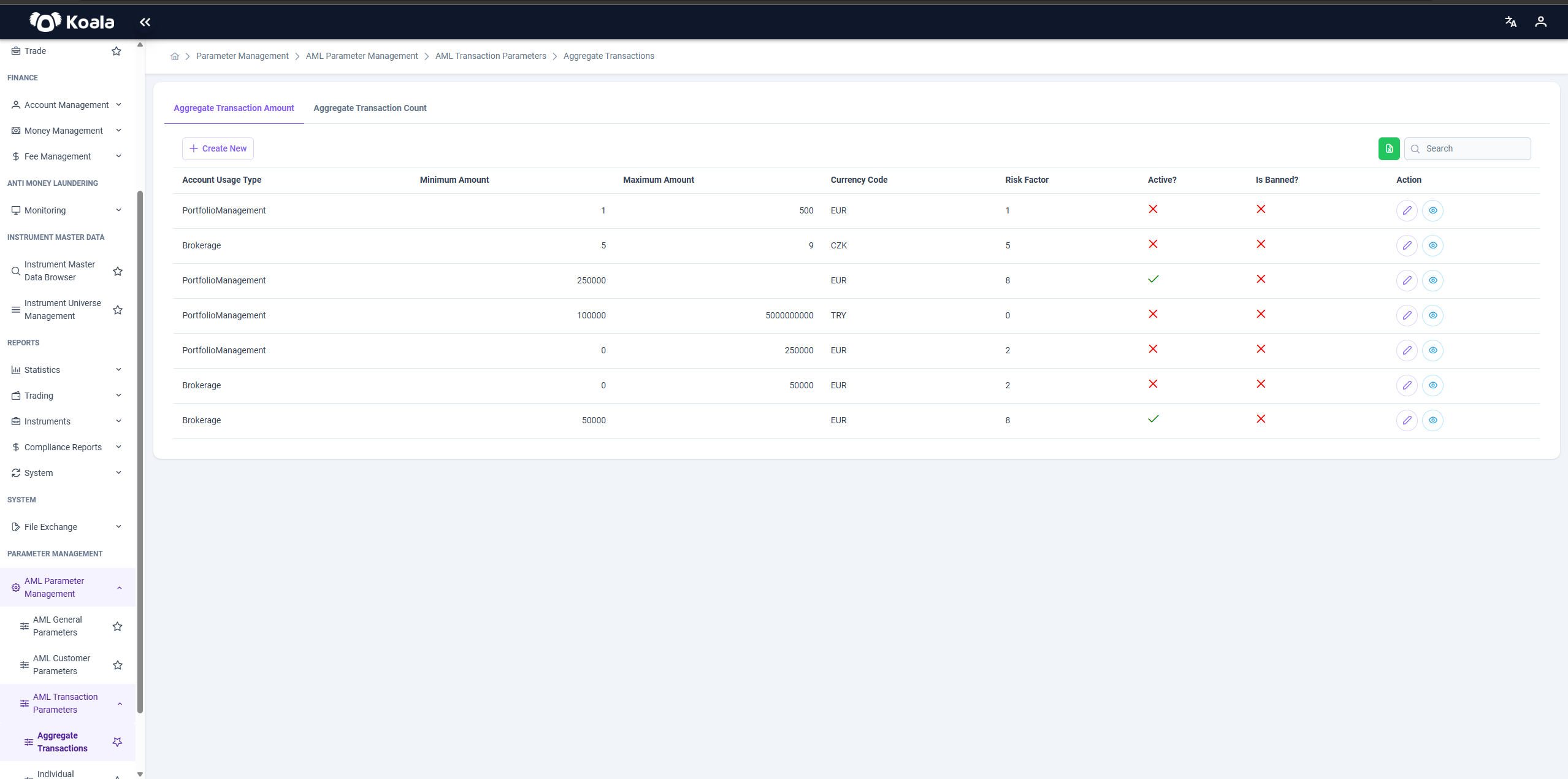Expand Account Management menu
Screen dimensions: 1568x779
(67, 105)
